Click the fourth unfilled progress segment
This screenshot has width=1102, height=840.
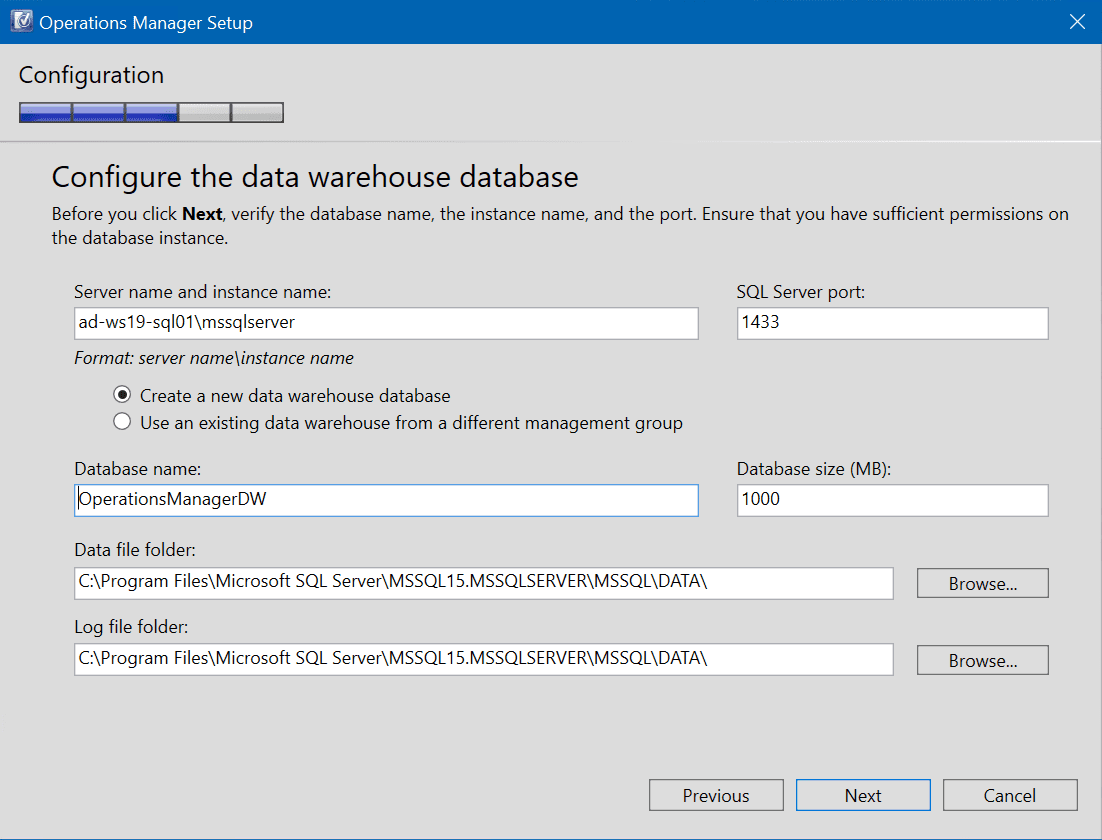click(x=204, y=112)
